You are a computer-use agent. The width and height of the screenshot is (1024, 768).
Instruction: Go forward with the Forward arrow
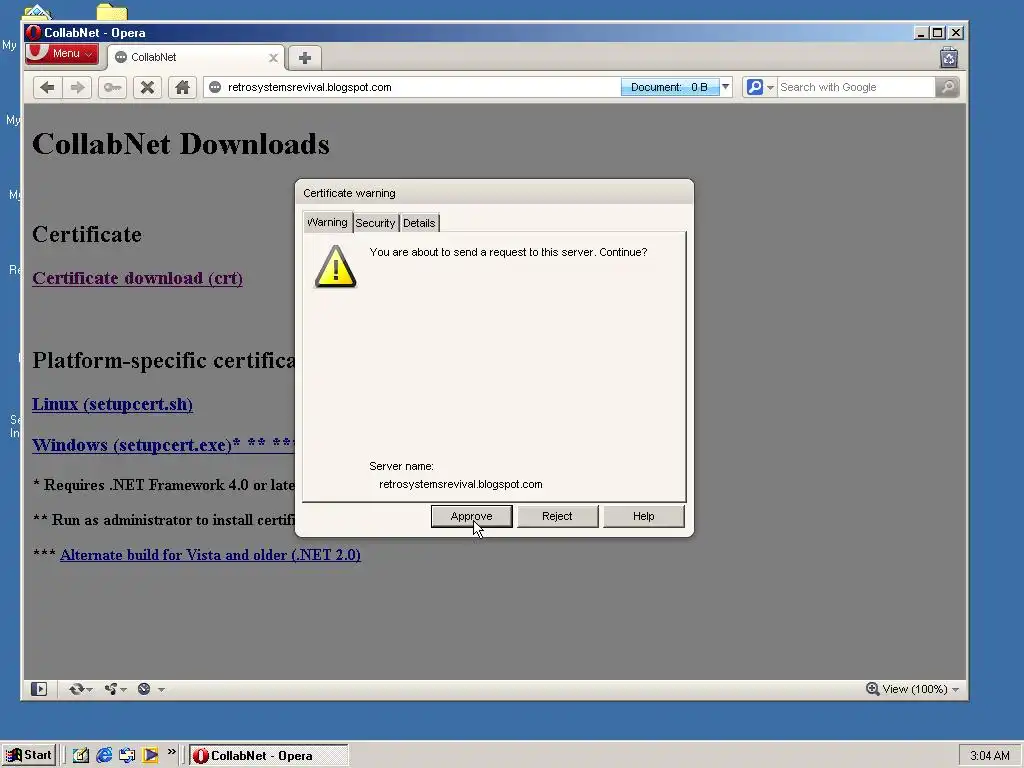[x=77, y=88]
